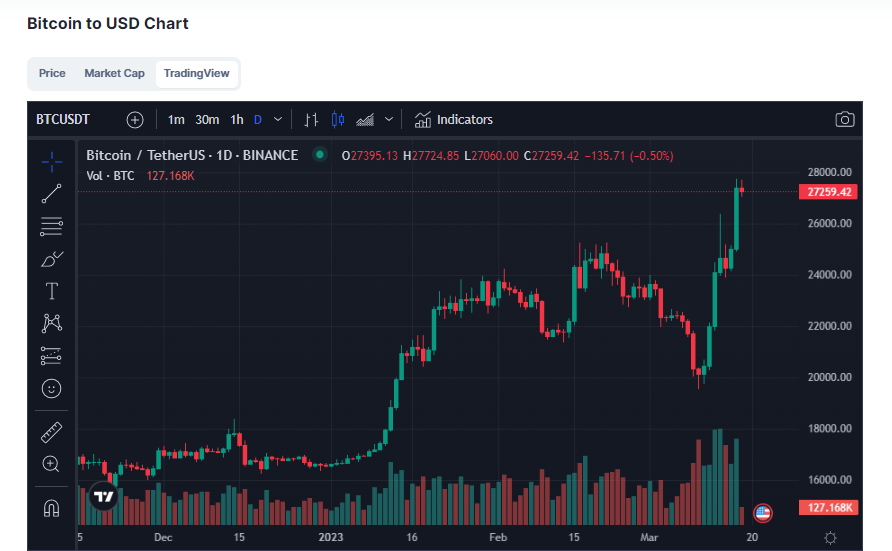Screen dimensions: 892x551
Task: Select the D daily interval
Action: point(258,119)
